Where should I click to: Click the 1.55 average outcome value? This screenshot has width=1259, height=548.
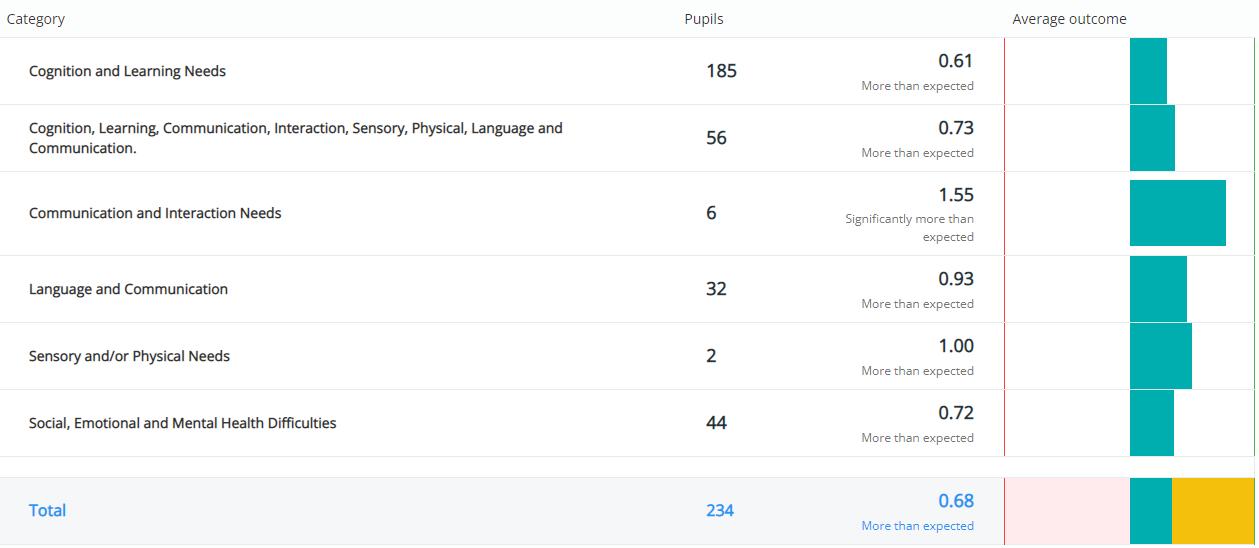click(x=955, y=195)
